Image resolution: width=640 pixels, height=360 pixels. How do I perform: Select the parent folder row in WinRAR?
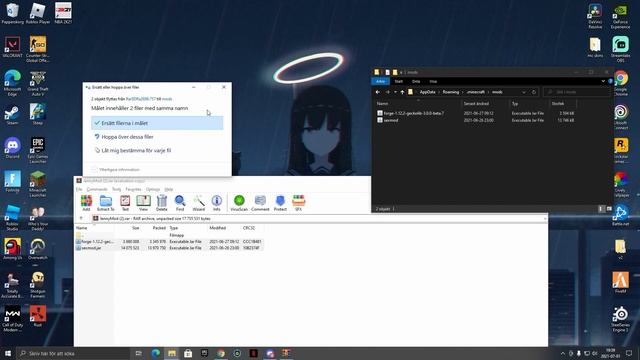(x=169, y=236)
